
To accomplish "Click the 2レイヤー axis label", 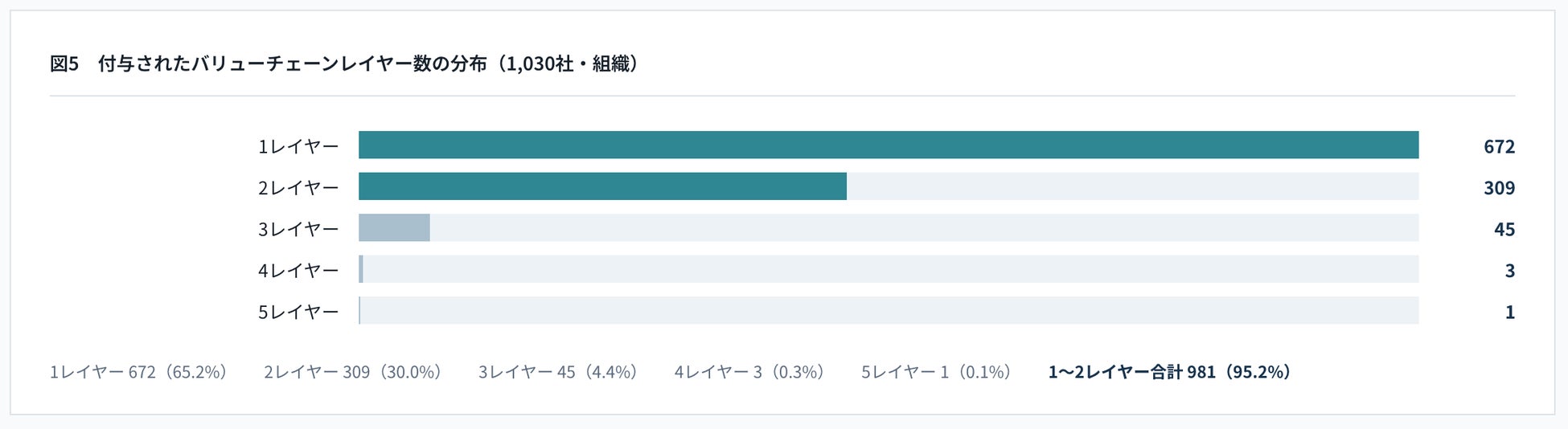I will [298, 187].
